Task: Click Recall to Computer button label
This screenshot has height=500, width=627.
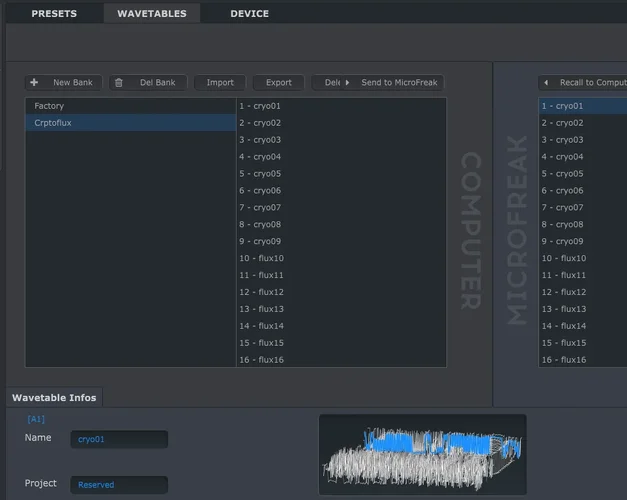Action: pyautogui.click(x=593, y=82)
